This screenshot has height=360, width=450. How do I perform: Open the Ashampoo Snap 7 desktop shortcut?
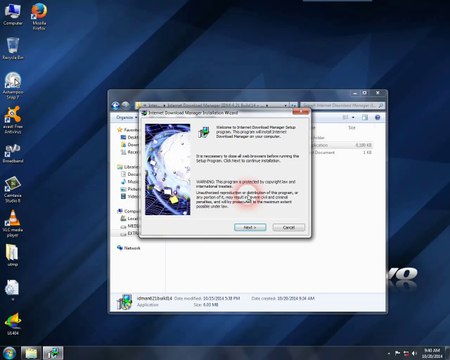click(13, 86)
